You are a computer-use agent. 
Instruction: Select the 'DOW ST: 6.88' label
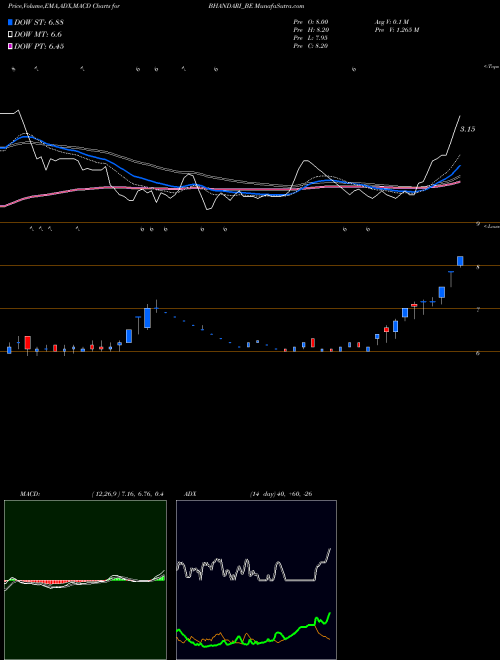click(39, 22)
